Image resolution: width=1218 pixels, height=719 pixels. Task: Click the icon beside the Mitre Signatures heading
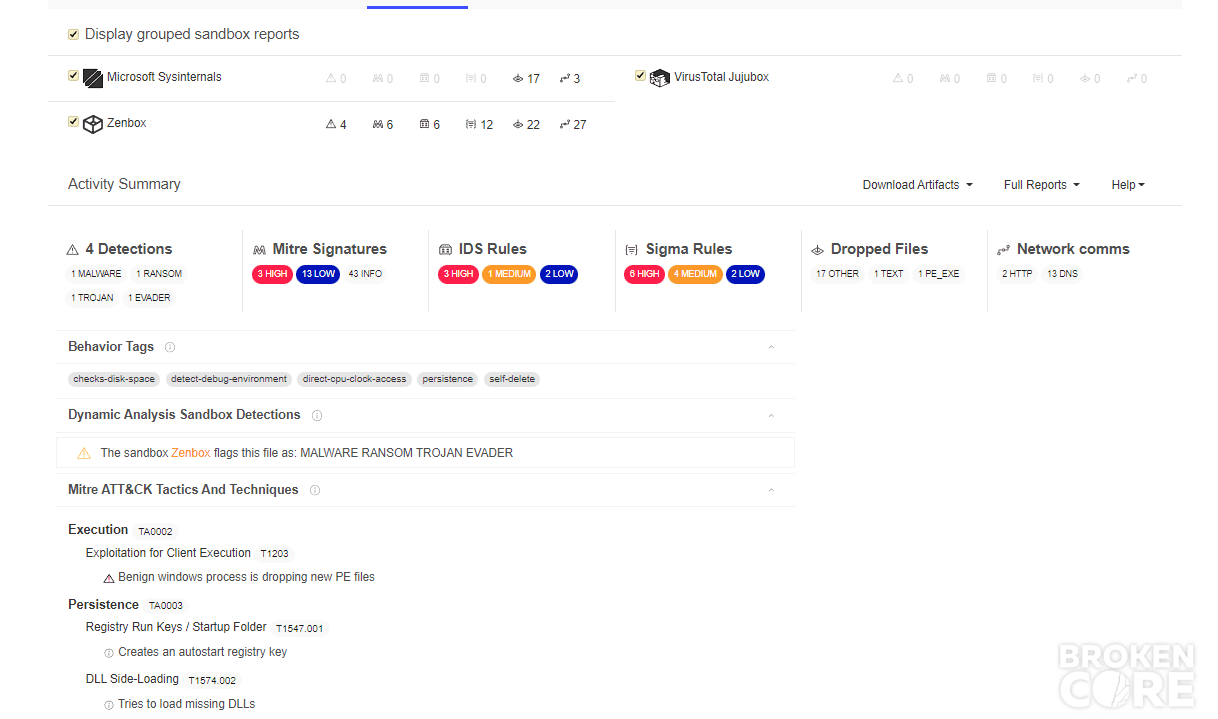click(260, 250)
